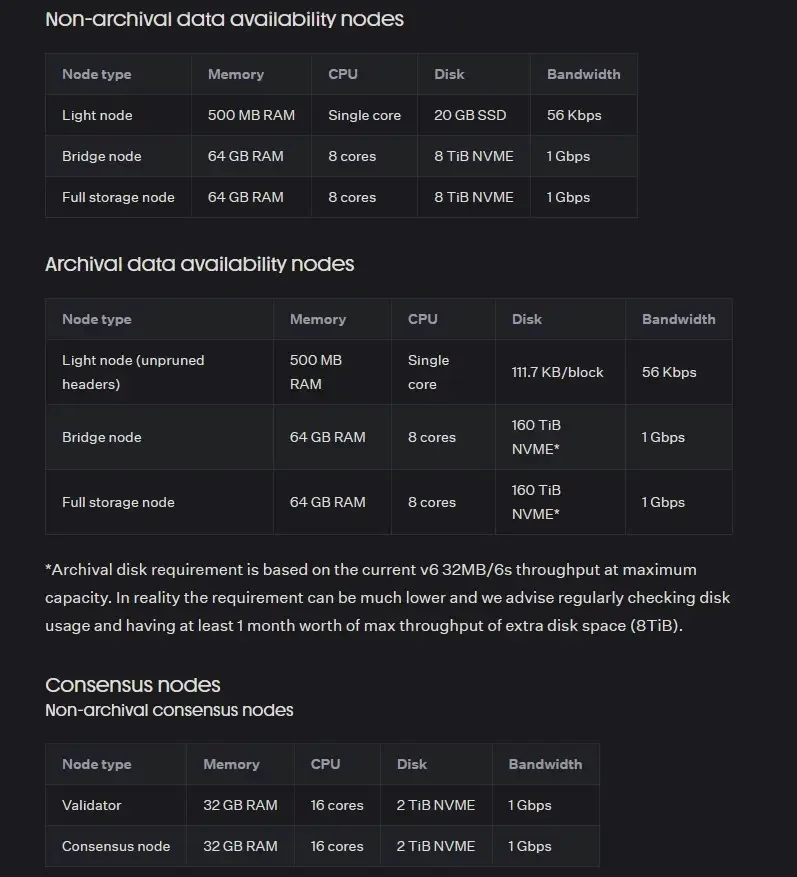
Task: Select the "Consensus node" row label
Action: coord(116,846)
